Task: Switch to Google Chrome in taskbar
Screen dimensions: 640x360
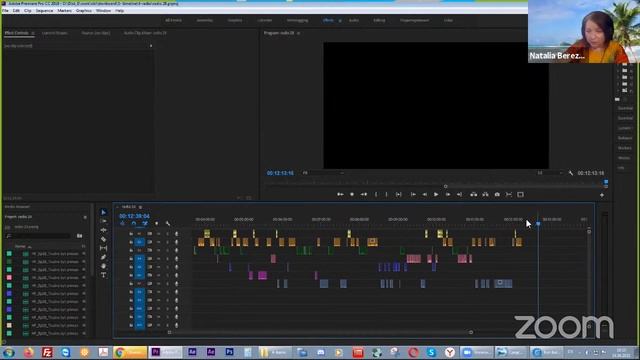Action: point(130,352)
